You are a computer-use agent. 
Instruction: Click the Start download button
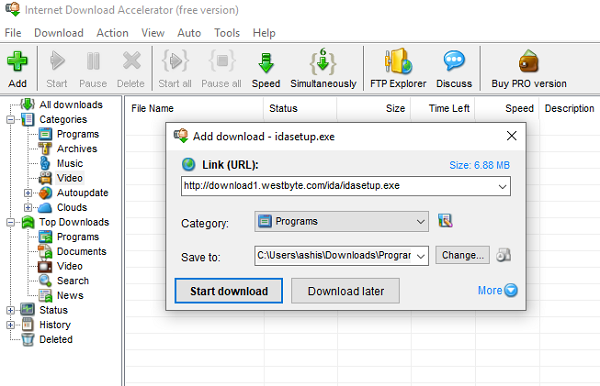229,291
